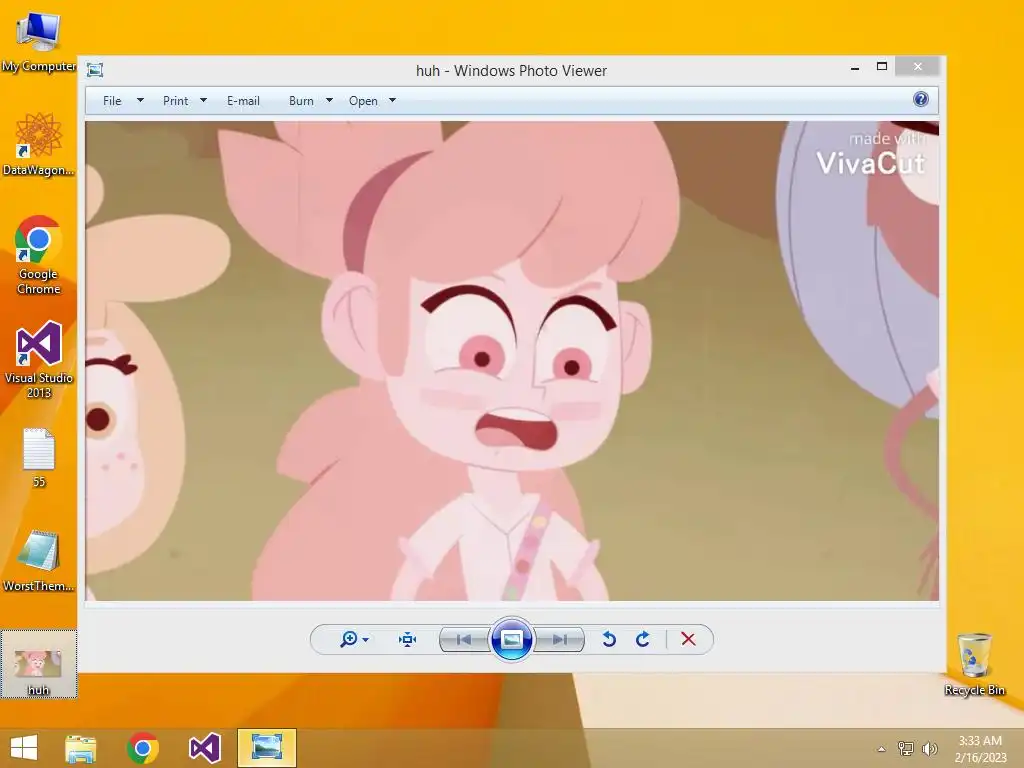Close the Windows Photo Viewer window

click(x=918, y=67)
